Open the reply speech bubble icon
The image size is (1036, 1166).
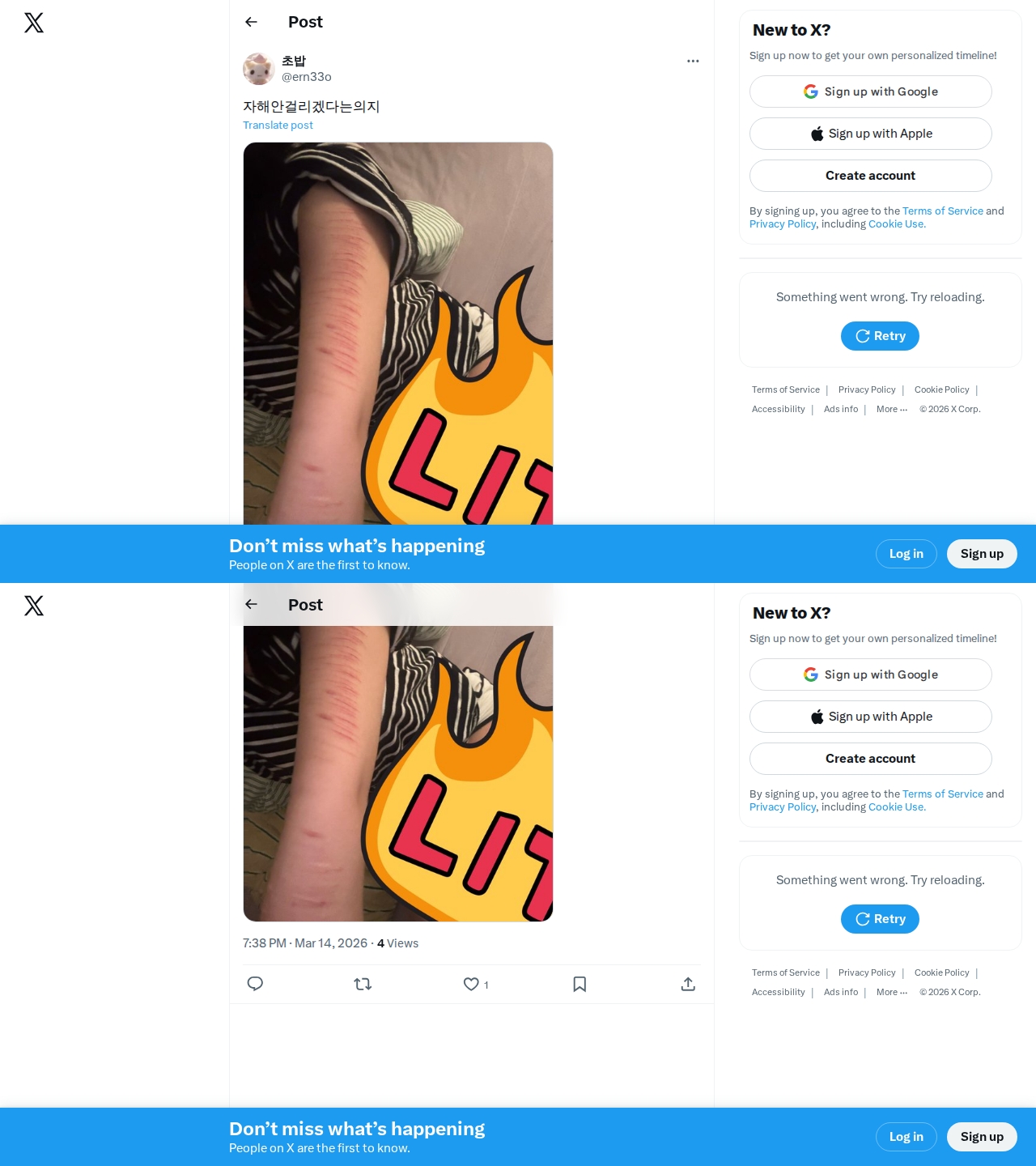[255, 984]
